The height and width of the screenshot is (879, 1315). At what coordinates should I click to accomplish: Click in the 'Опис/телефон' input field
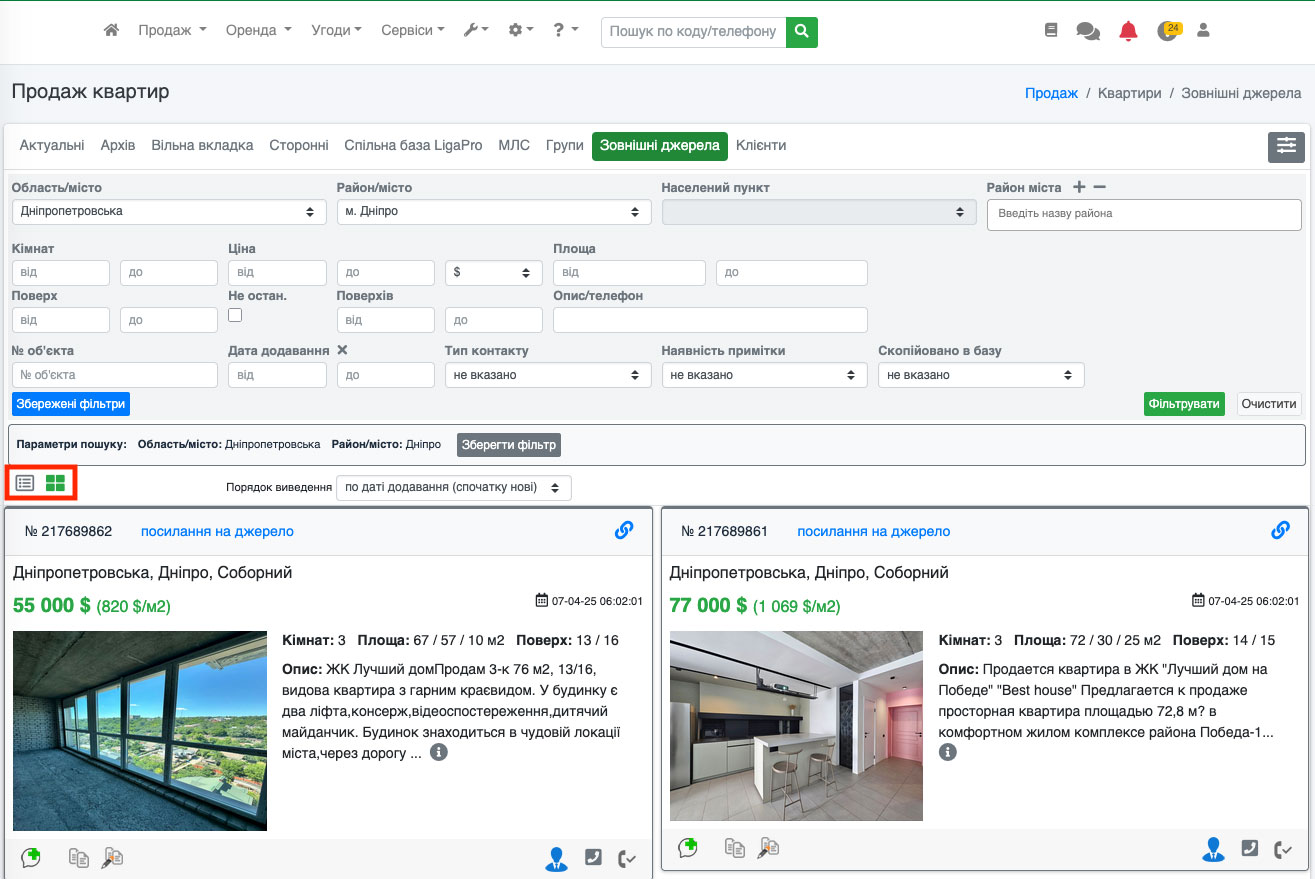click(x=710, y=320)
